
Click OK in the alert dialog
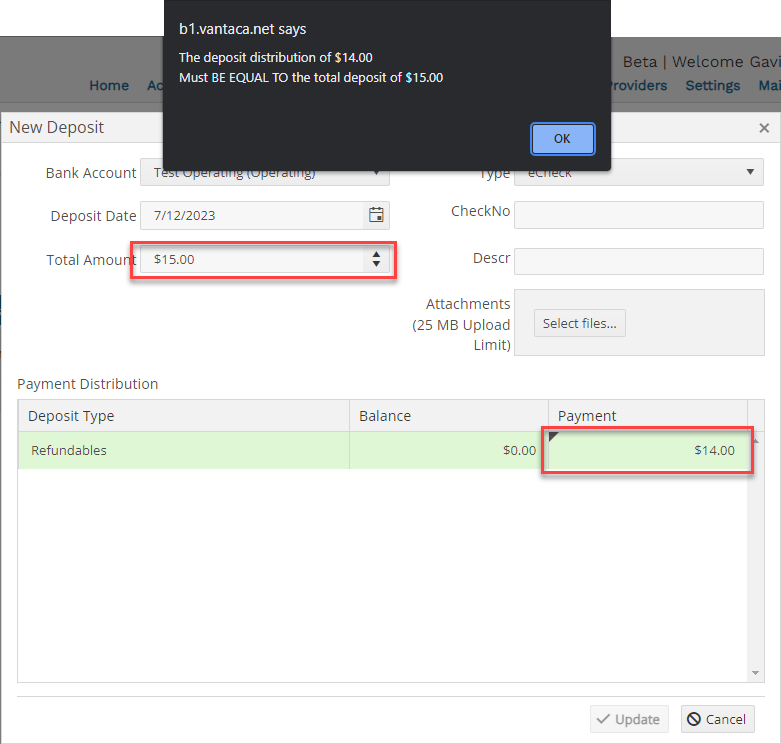pyautogui.click(x=562, y=138)
